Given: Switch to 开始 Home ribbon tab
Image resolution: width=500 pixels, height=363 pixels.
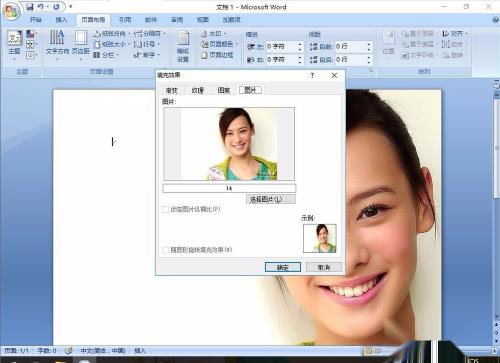Looking at the screenshot, I should (36, 20).
